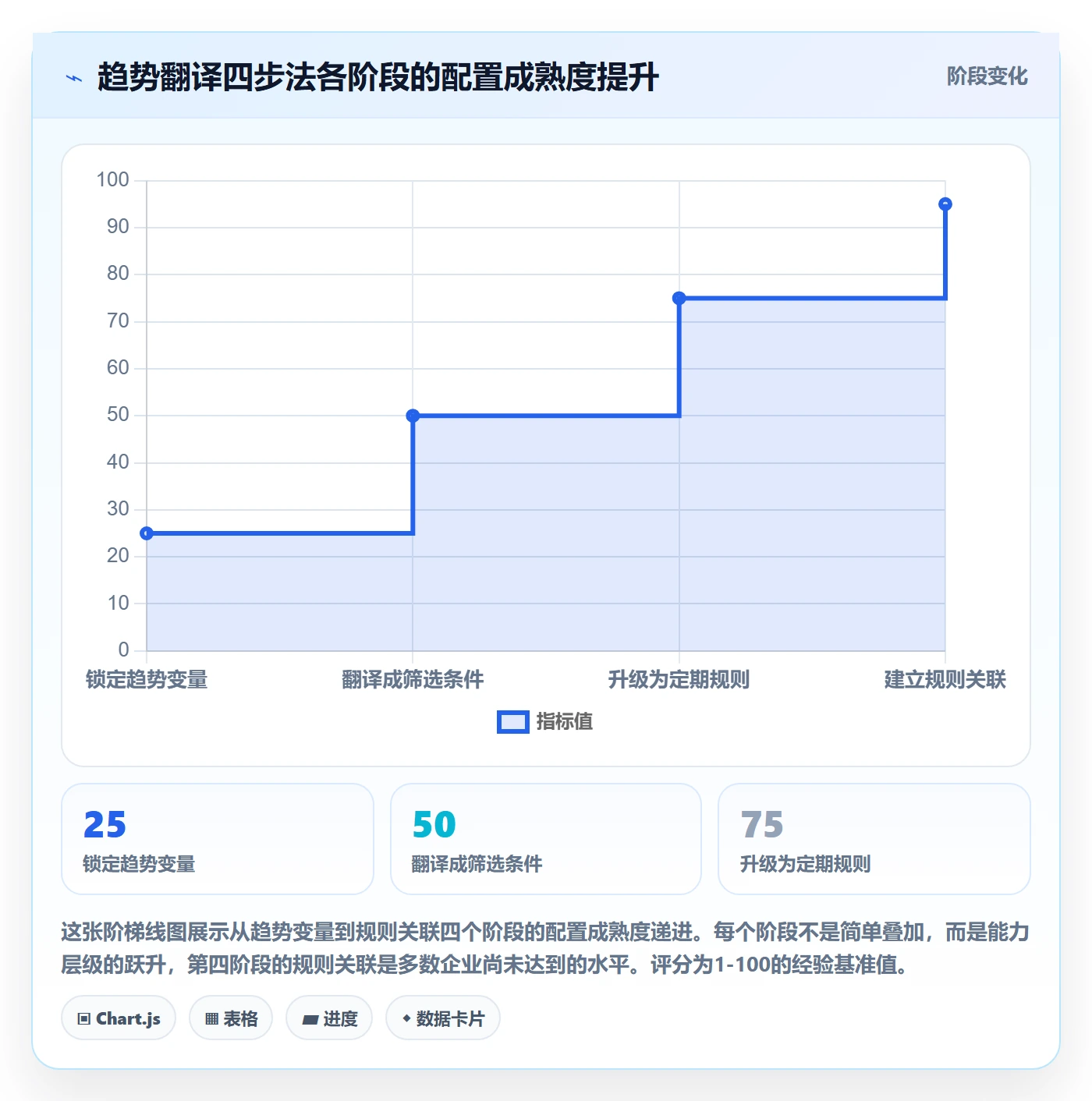Select the data point at 建立规则关联
Screen dimensions: 1092x1101
coord(945,204)
